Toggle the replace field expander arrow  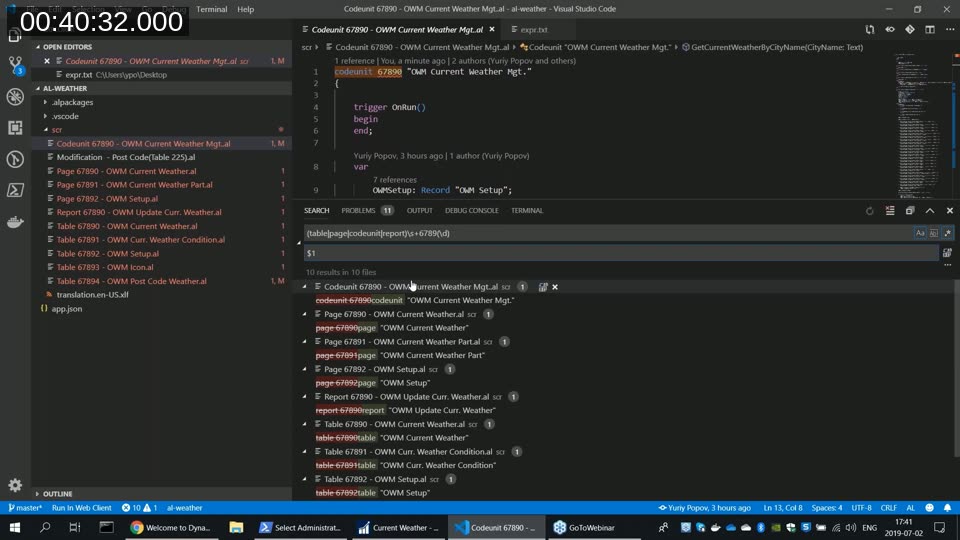pyautogui.click(x=299, y=243)
